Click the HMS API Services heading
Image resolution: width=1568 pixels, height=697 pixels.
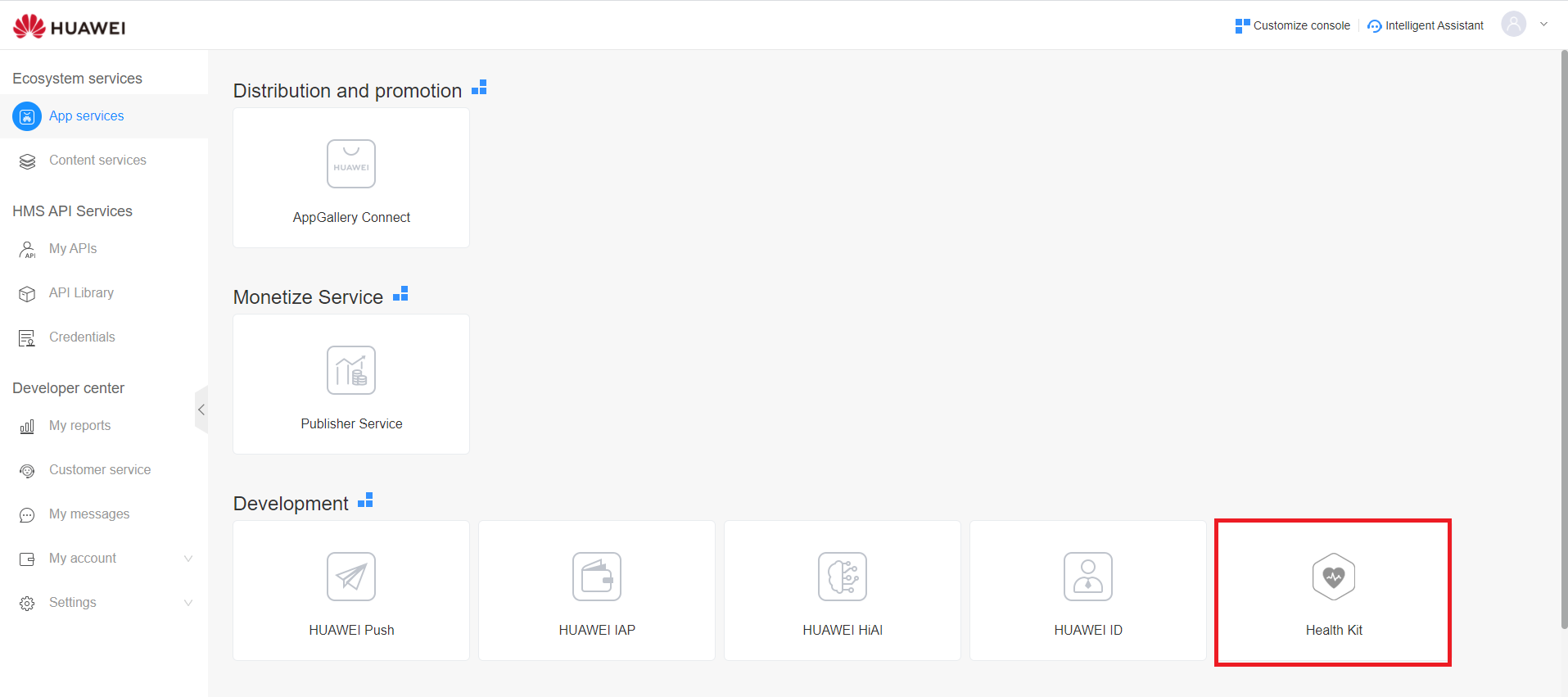point(72,211)
